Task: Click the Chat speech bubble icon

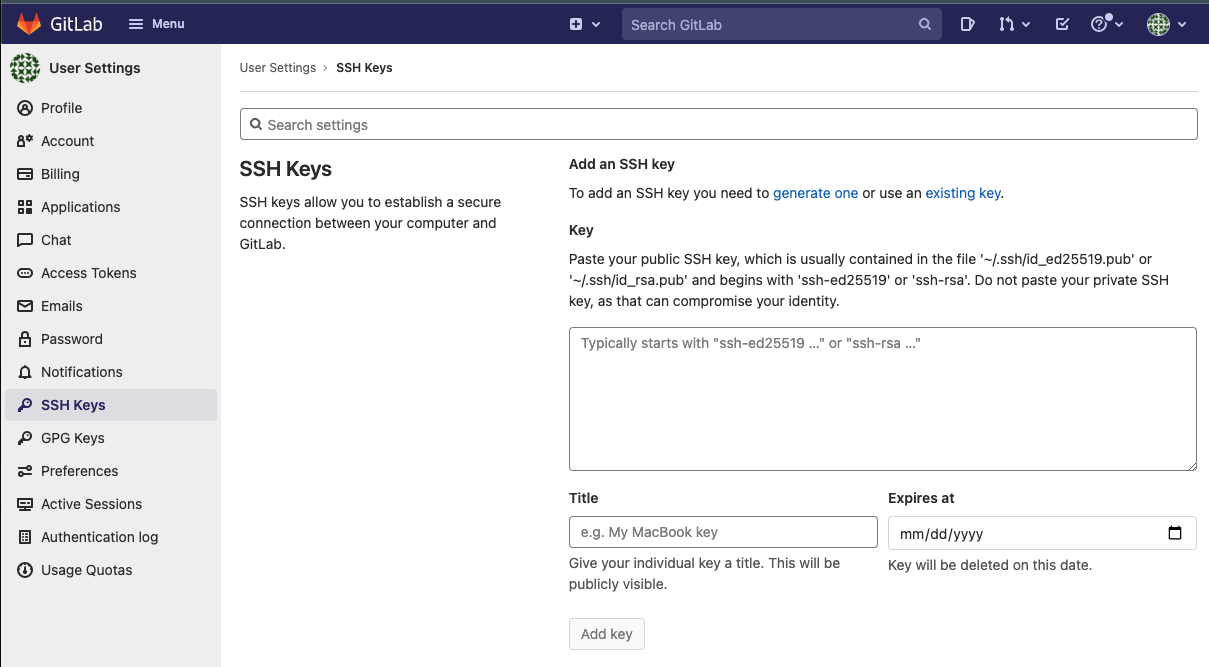Action: [25, 240]
